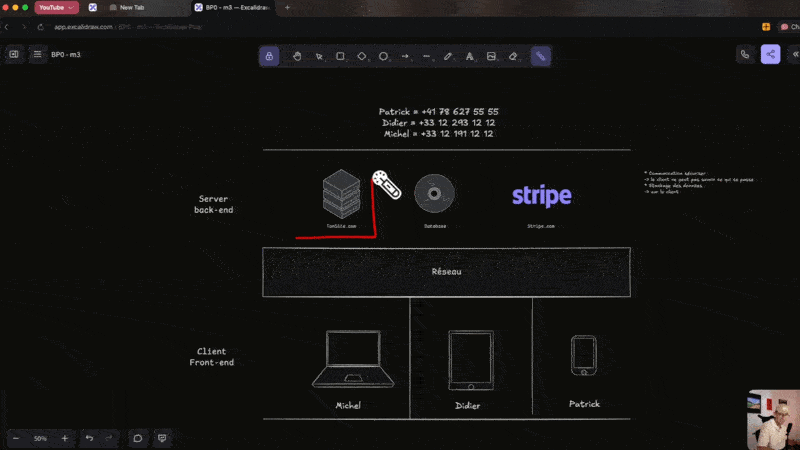Click the zoom in plus button
Screen dimensions: 800x450
point(65,438)
